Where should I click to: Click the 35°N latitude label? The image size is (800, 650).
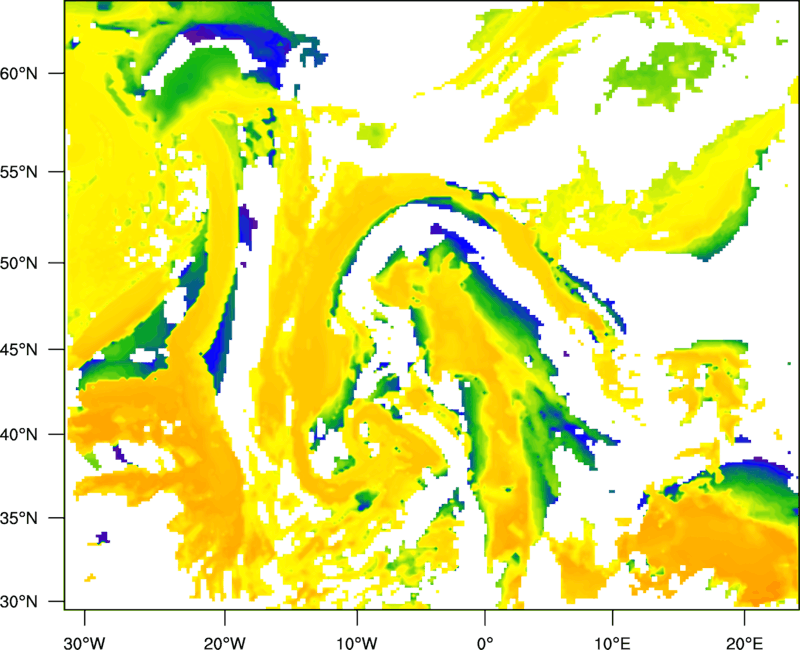pyautogui.click(x=19, y=518)
